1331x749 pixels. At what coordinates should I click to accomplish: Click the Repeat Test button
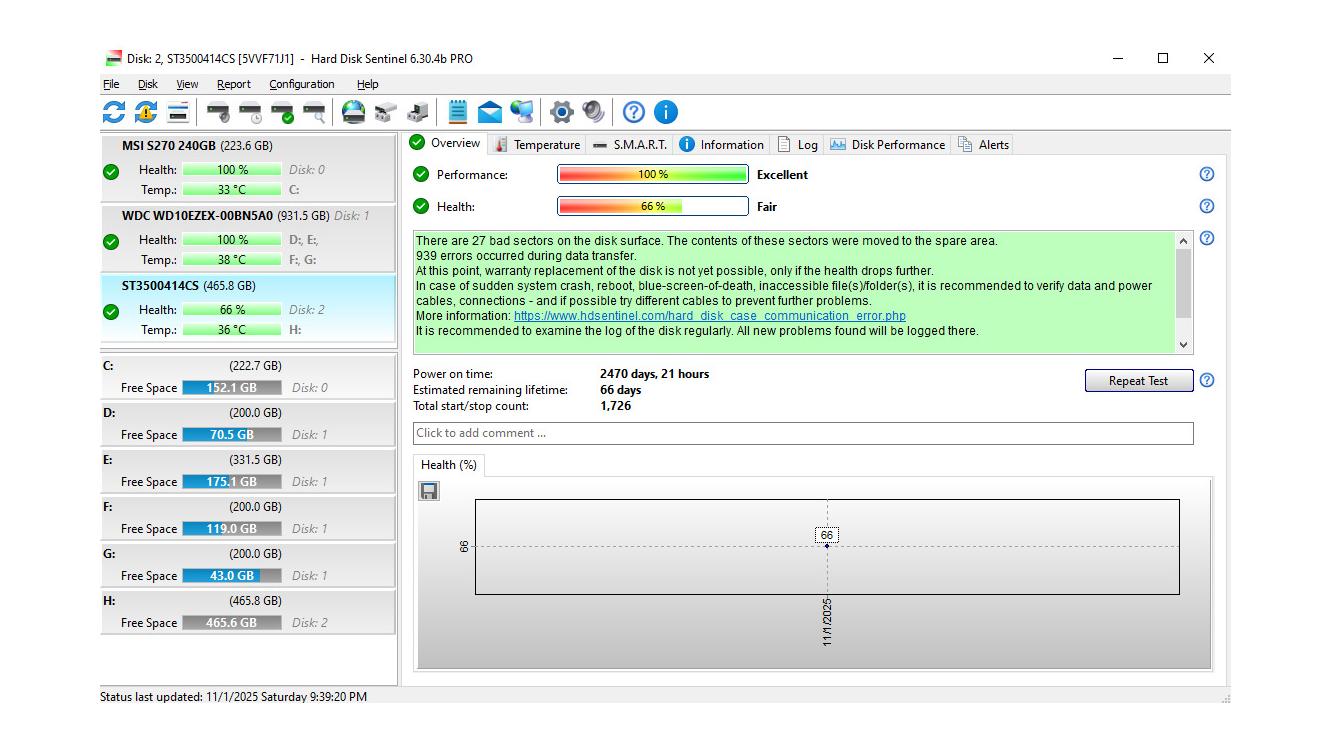1138,381
